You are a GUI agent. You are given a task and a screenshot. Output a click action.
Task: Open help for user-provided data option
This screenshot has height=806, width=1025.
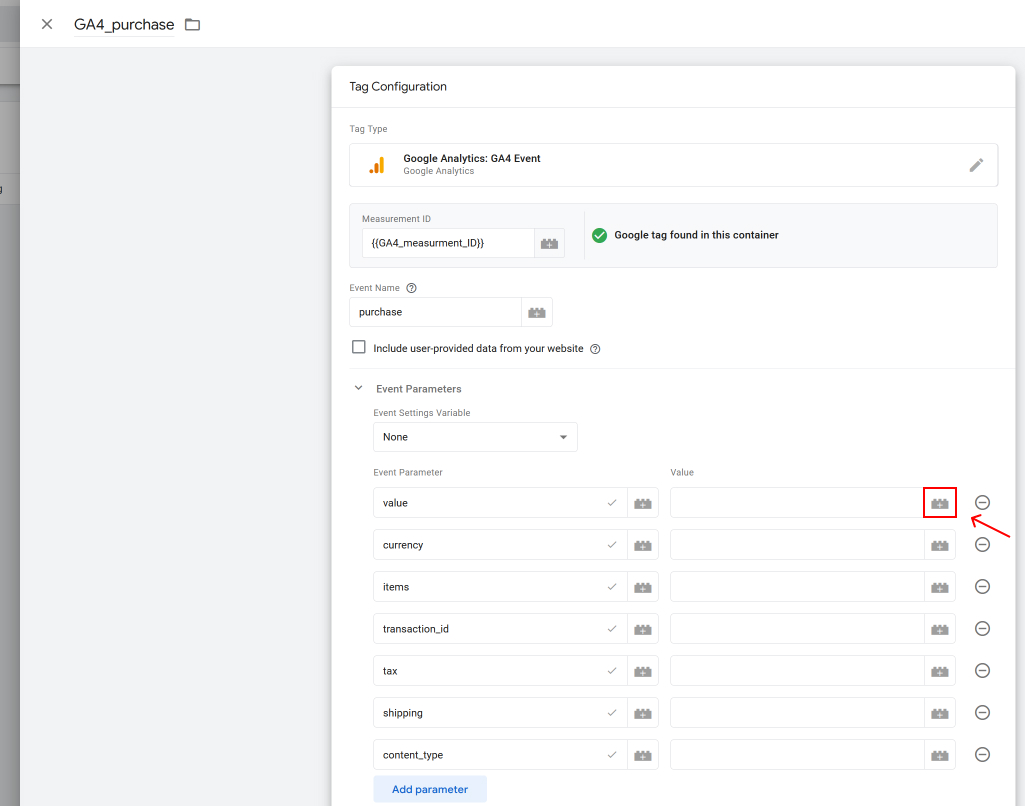(x=595, y=349)
